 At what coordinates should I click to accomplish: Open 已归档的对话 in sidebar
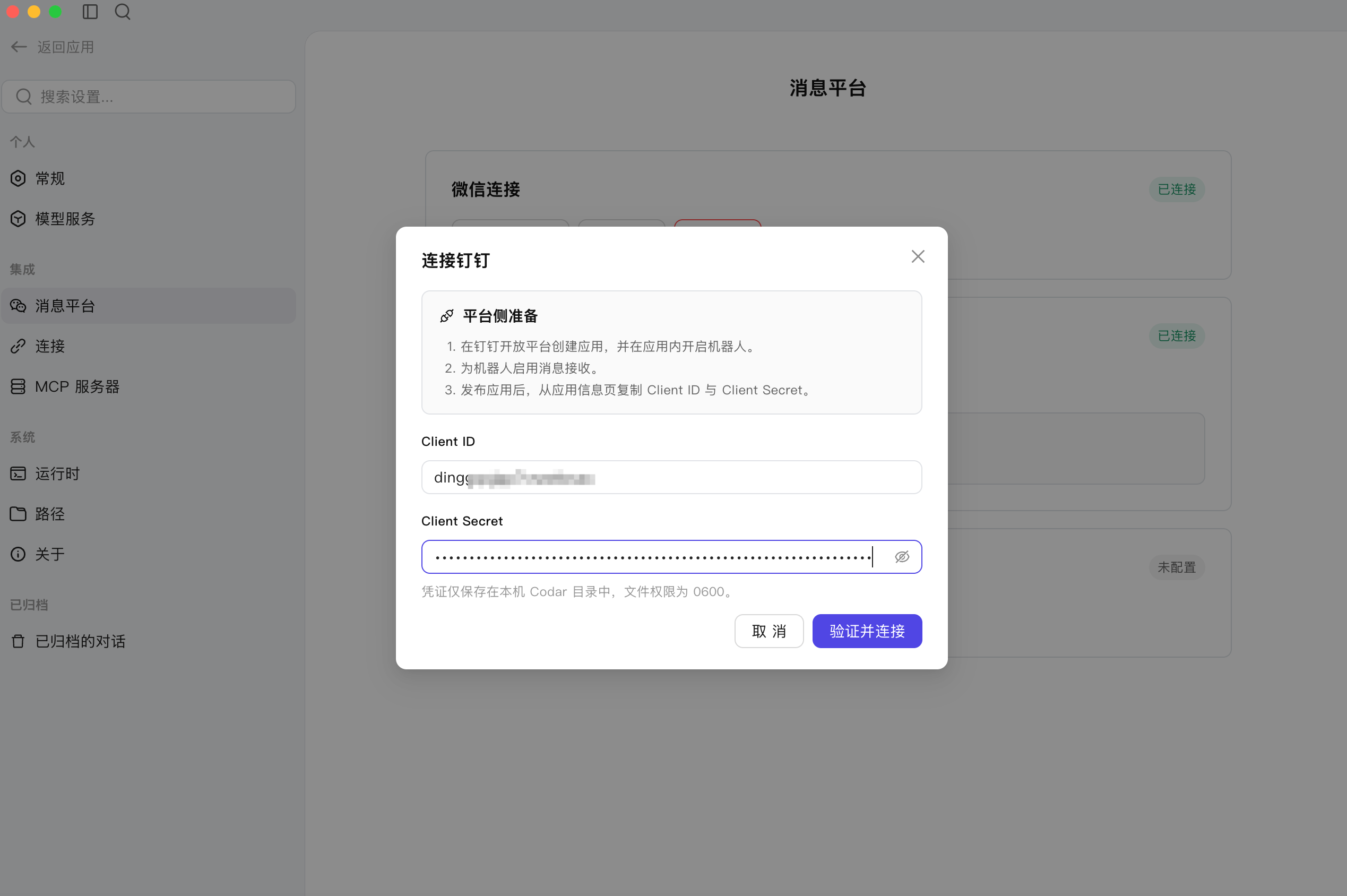point(149,641)
